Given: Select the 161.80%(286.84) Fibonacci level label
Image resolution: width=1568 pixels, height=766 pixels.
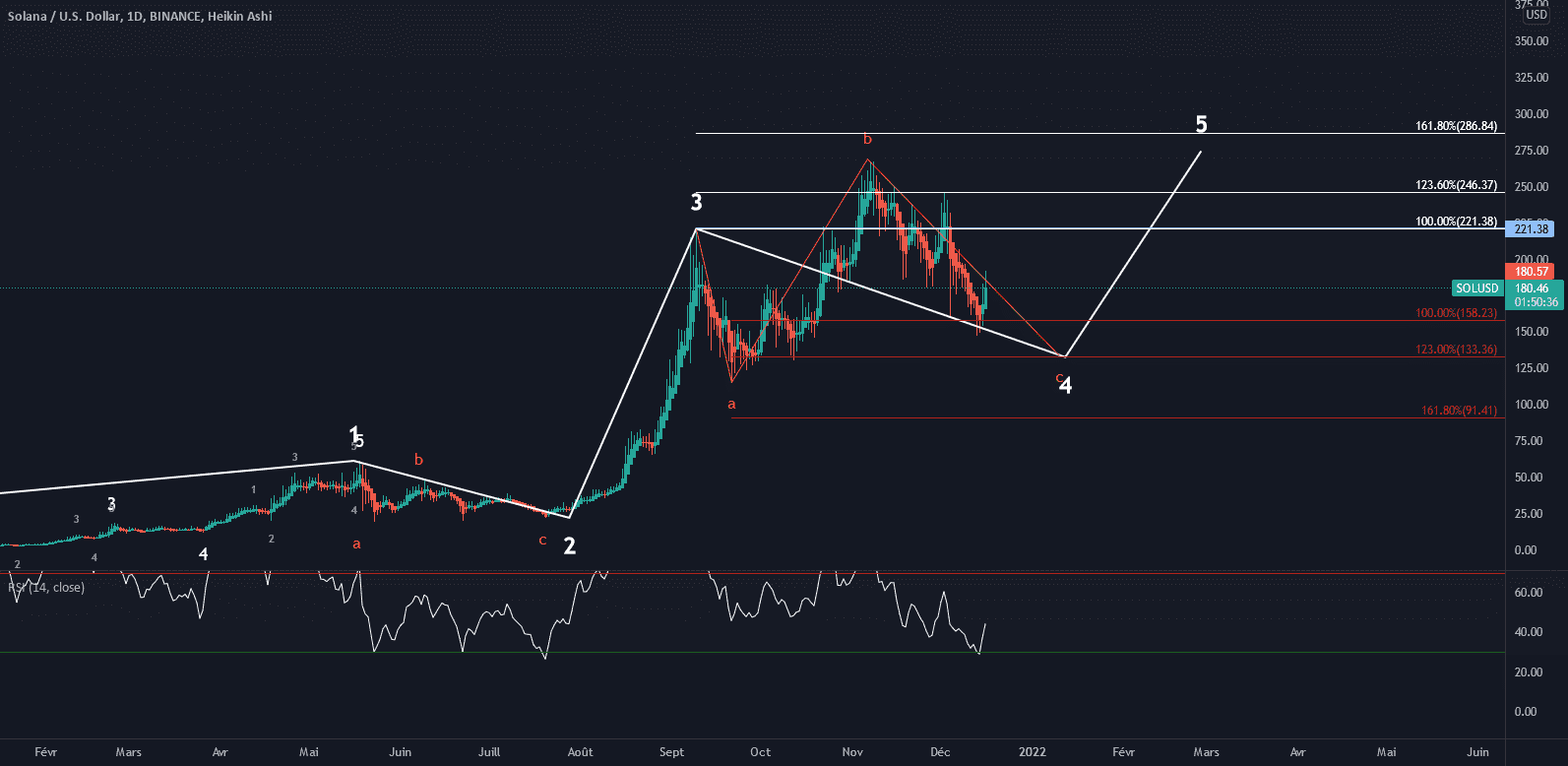Looking at the screenshot, I should pyautogui.click(x=1456, y=126).
